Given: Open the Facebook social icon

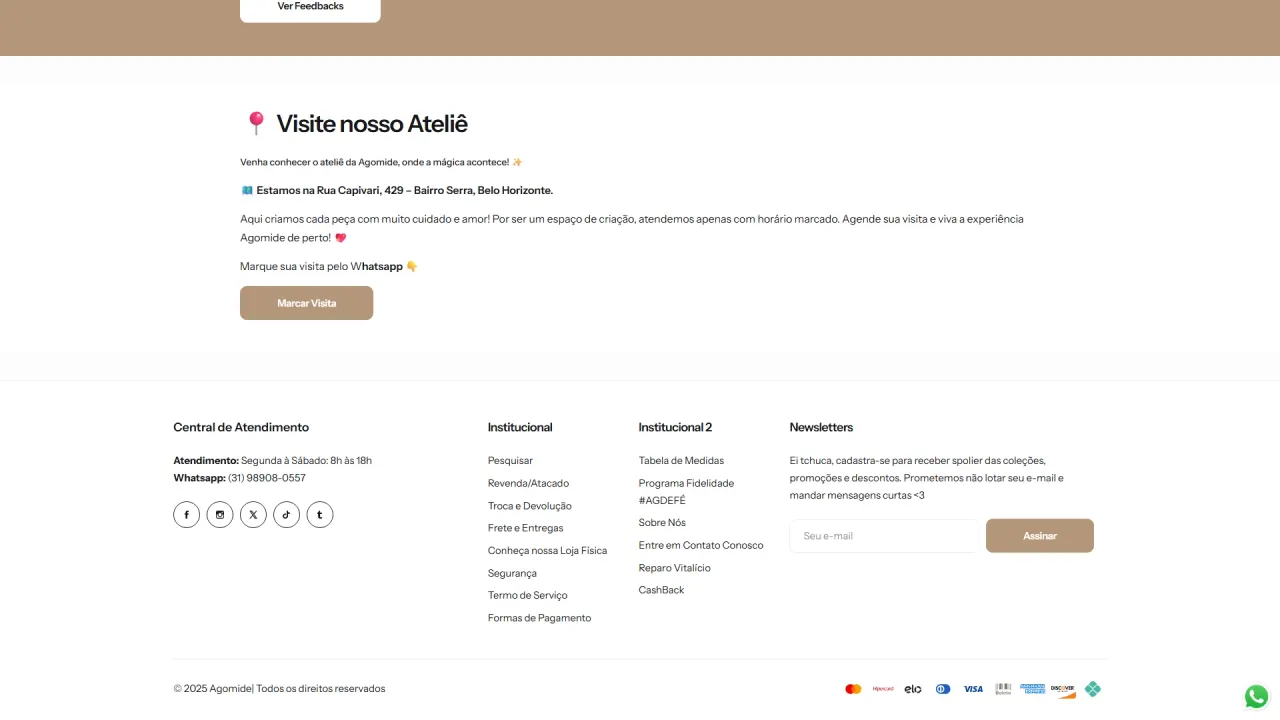Looking at the screenshot, I should click(x=186, y=515).
